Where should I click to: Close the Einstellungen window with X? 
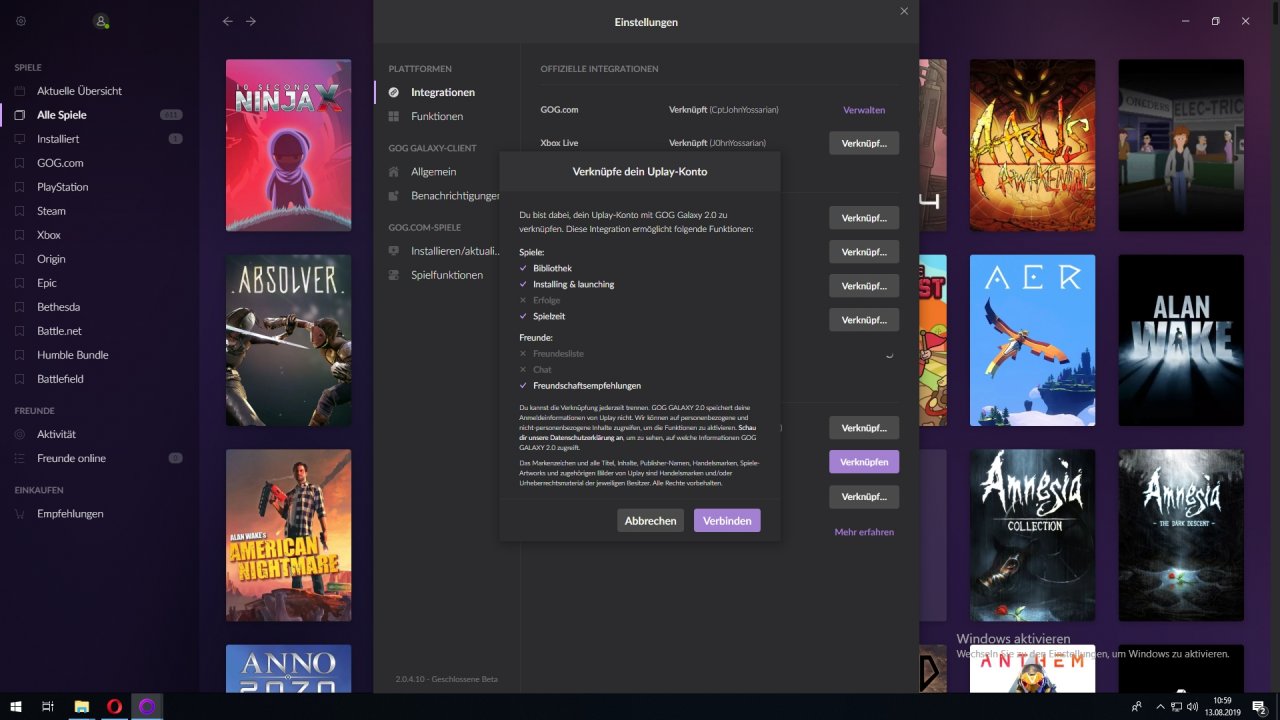(904, 11)
